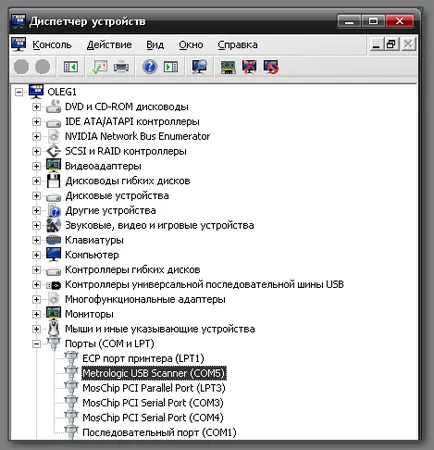This screenshot has width=434, height=450.
Task: Select Другие устройства label
Action: pyautogui.click(x=111, y=211)
